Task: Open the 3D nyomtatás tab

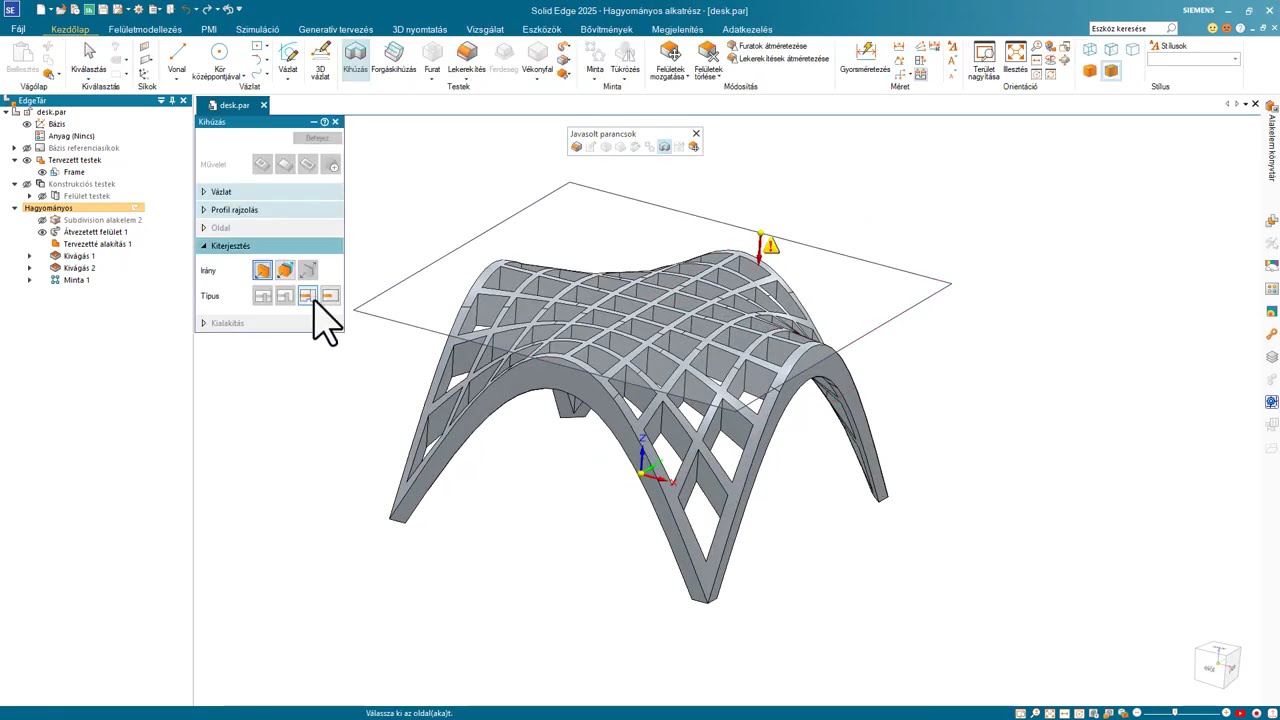Action: pyautogui.click(x=420, y=29)
